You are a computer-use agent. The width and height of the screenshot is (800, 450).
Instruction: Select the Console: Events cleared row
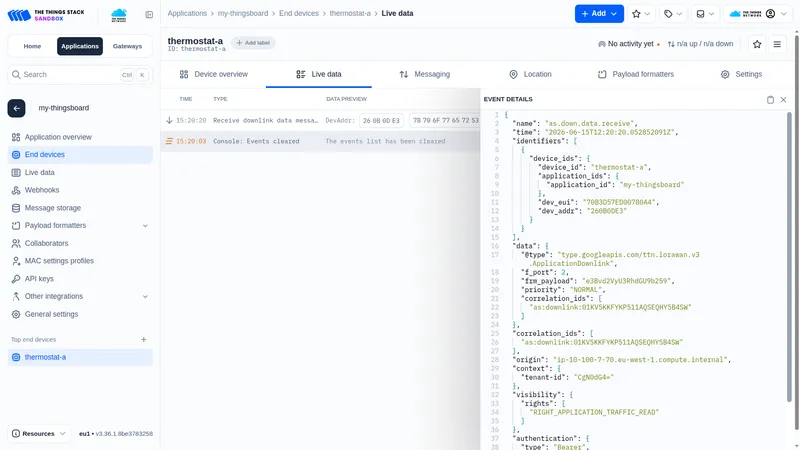pos(320,141)
